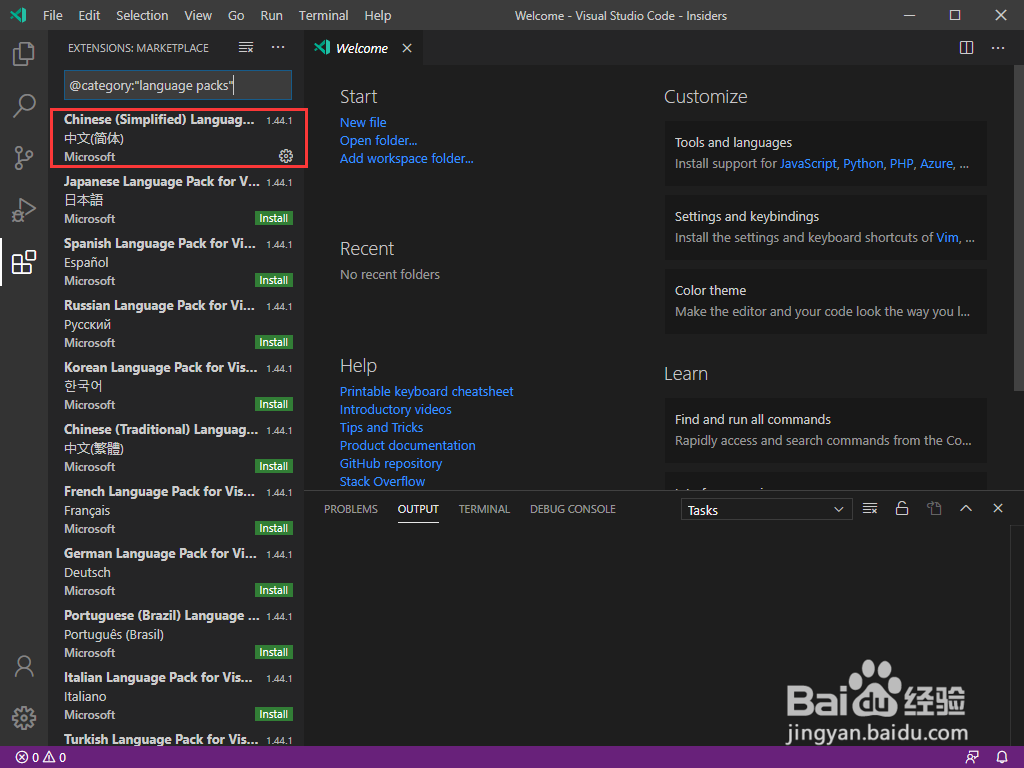Screen dimensions: 1024x768
Task: Open the Edit menu
Action: (x=89, y=16)
